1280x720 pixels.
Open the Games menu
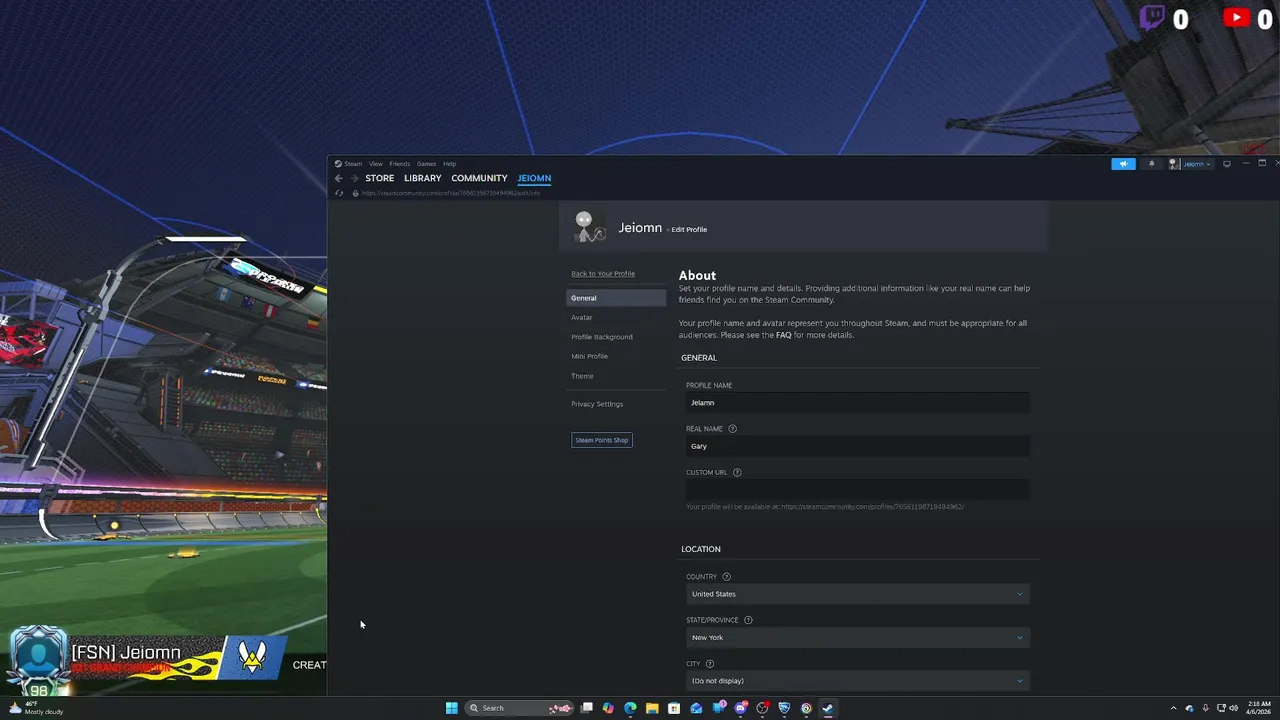(426, 164)
